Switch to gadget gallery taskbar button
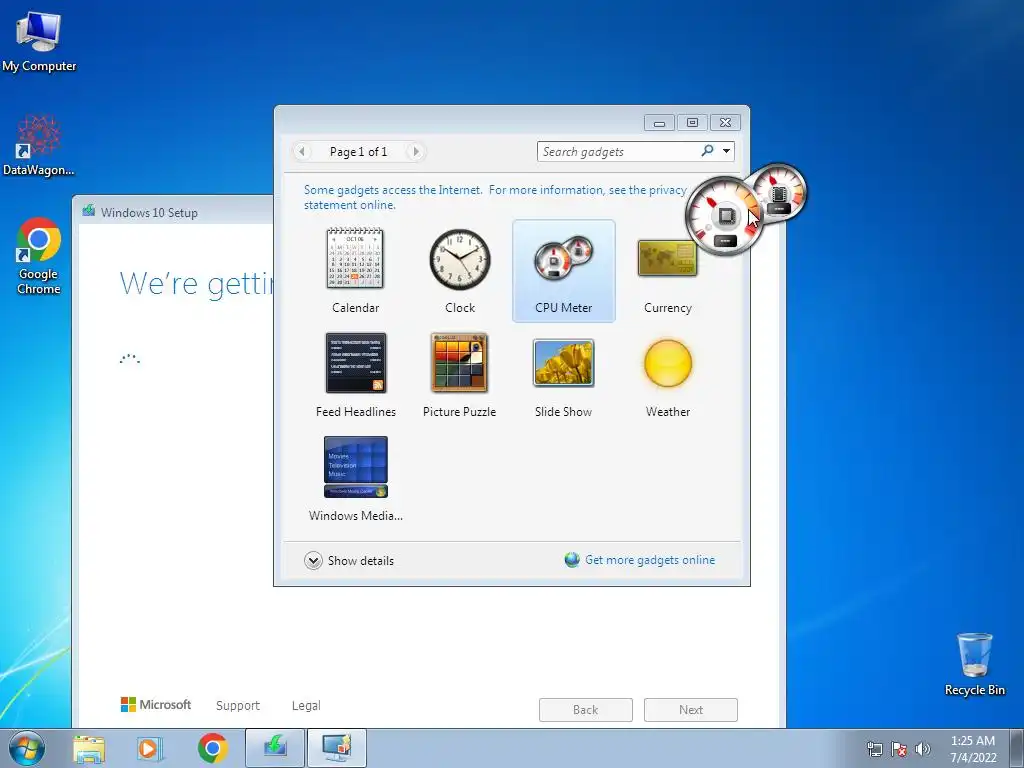 [x=337, y=748]
